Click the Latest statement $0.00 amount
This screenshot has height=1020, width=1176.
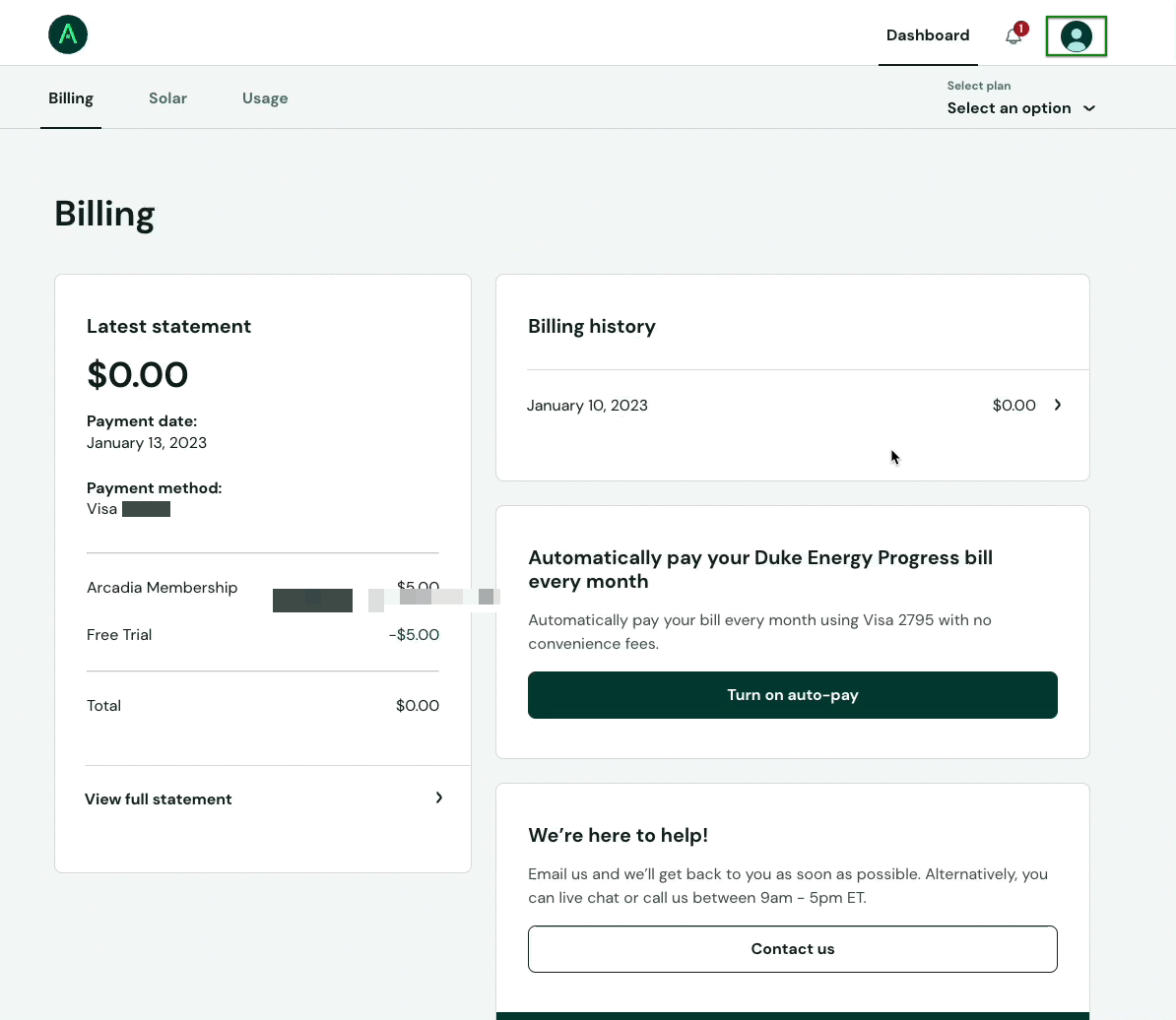137,374
